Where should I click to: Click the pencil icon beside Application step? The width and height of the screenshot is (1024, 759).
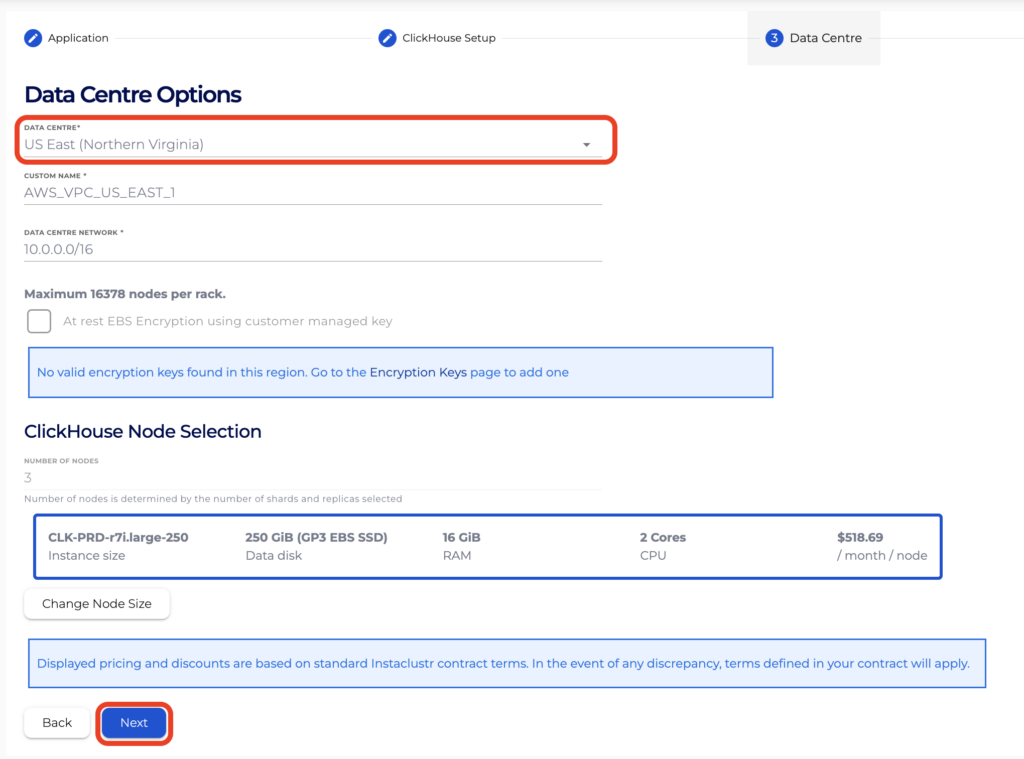(33, 38)
